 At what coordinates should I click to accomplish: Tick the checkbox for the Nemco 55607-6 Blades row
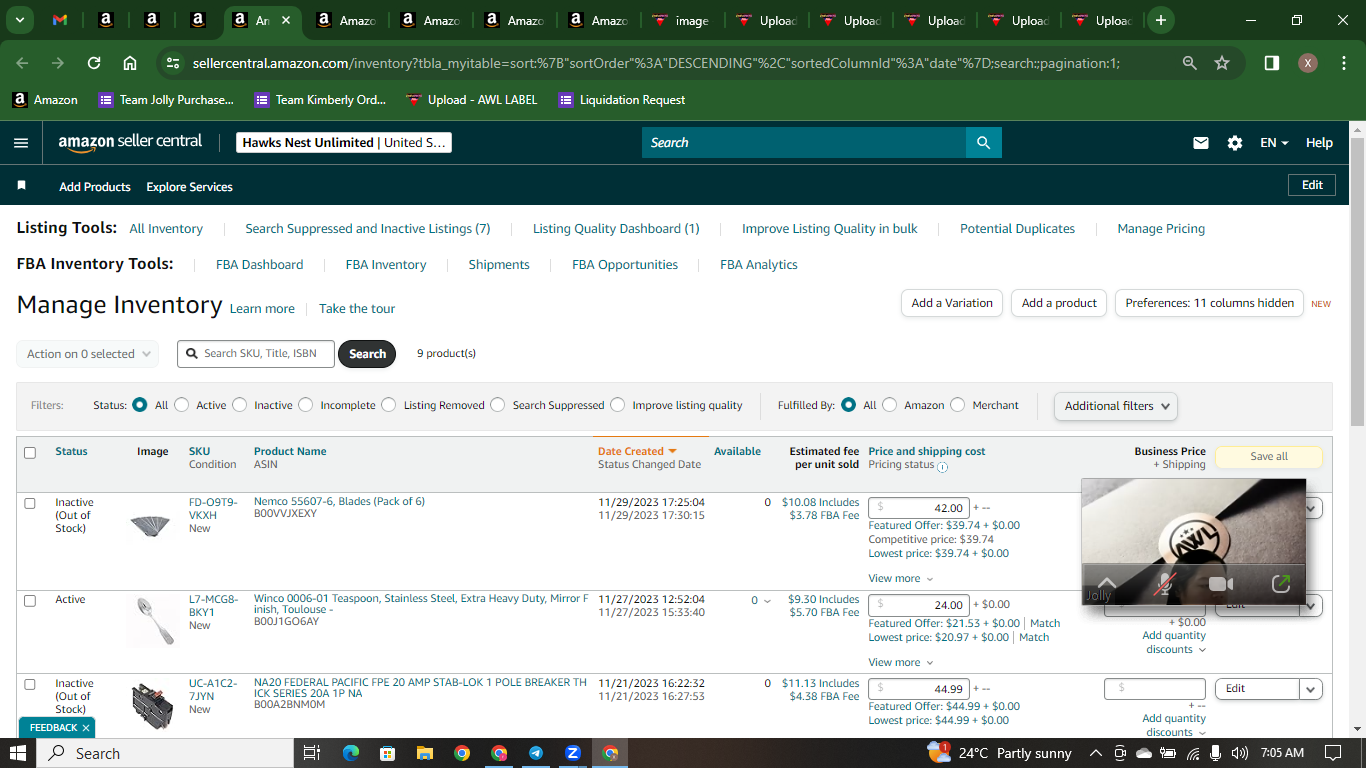click(30, 503)
